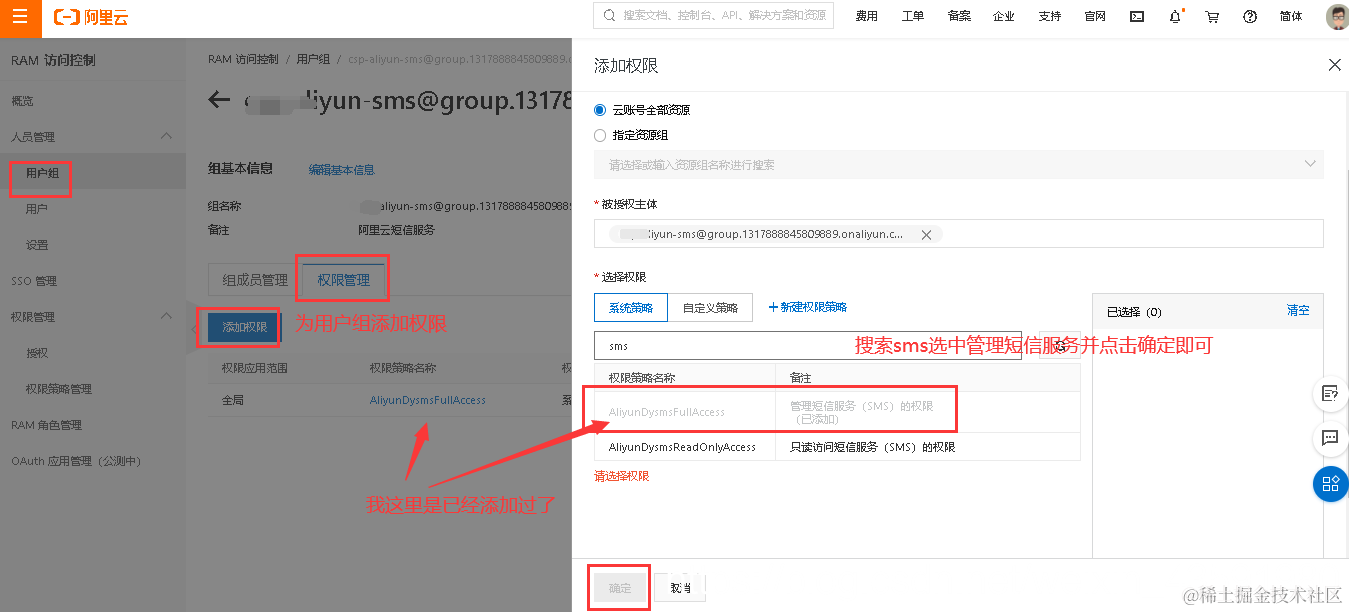Viewport: 1349px width, 612px height.
Task: Open 概览 in sidebar
Action: coord(22,101)
